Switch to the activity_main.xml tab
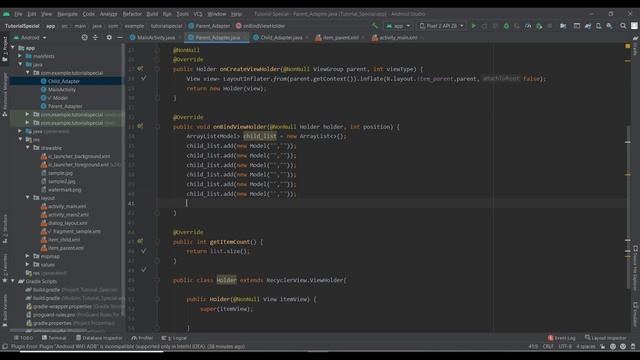 pyautogui.click(x=398, y=38)
